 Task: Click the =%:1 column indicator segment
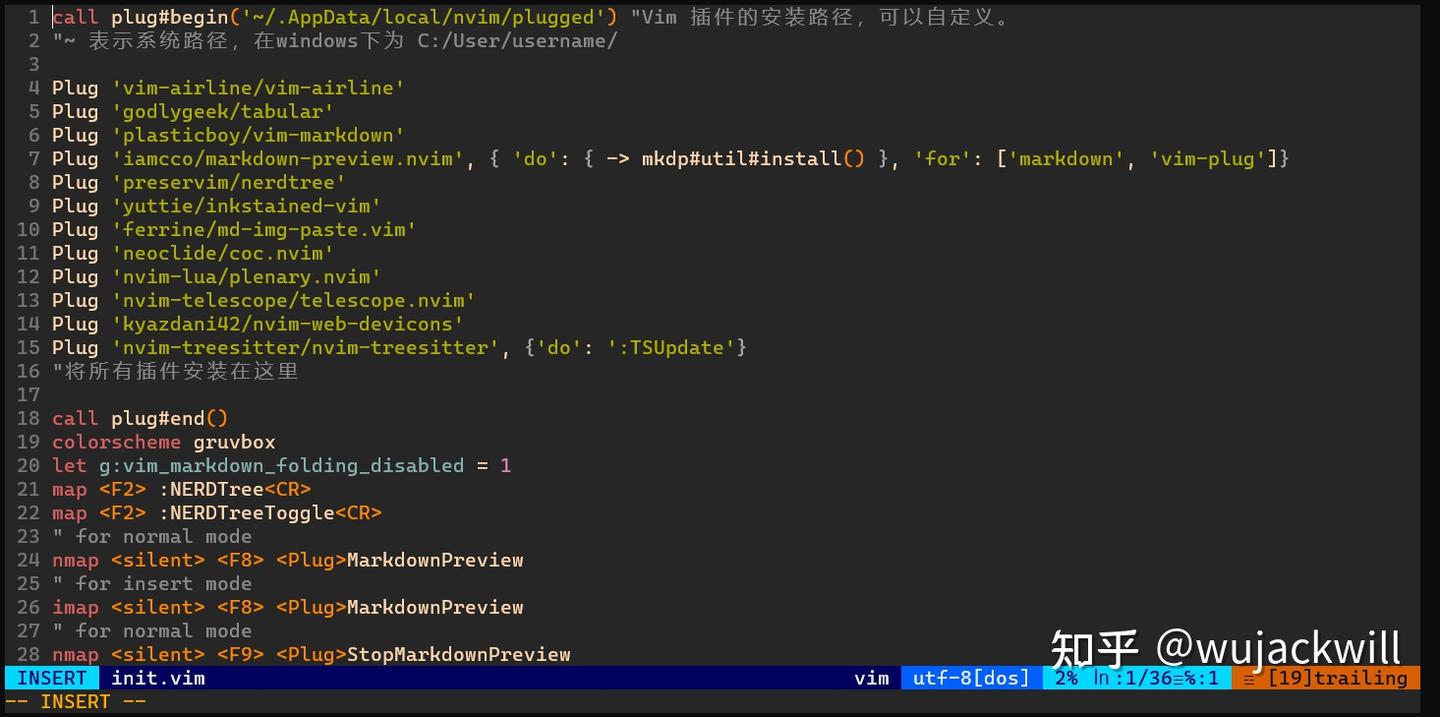pyautogui.click(x=1196, y=678)
